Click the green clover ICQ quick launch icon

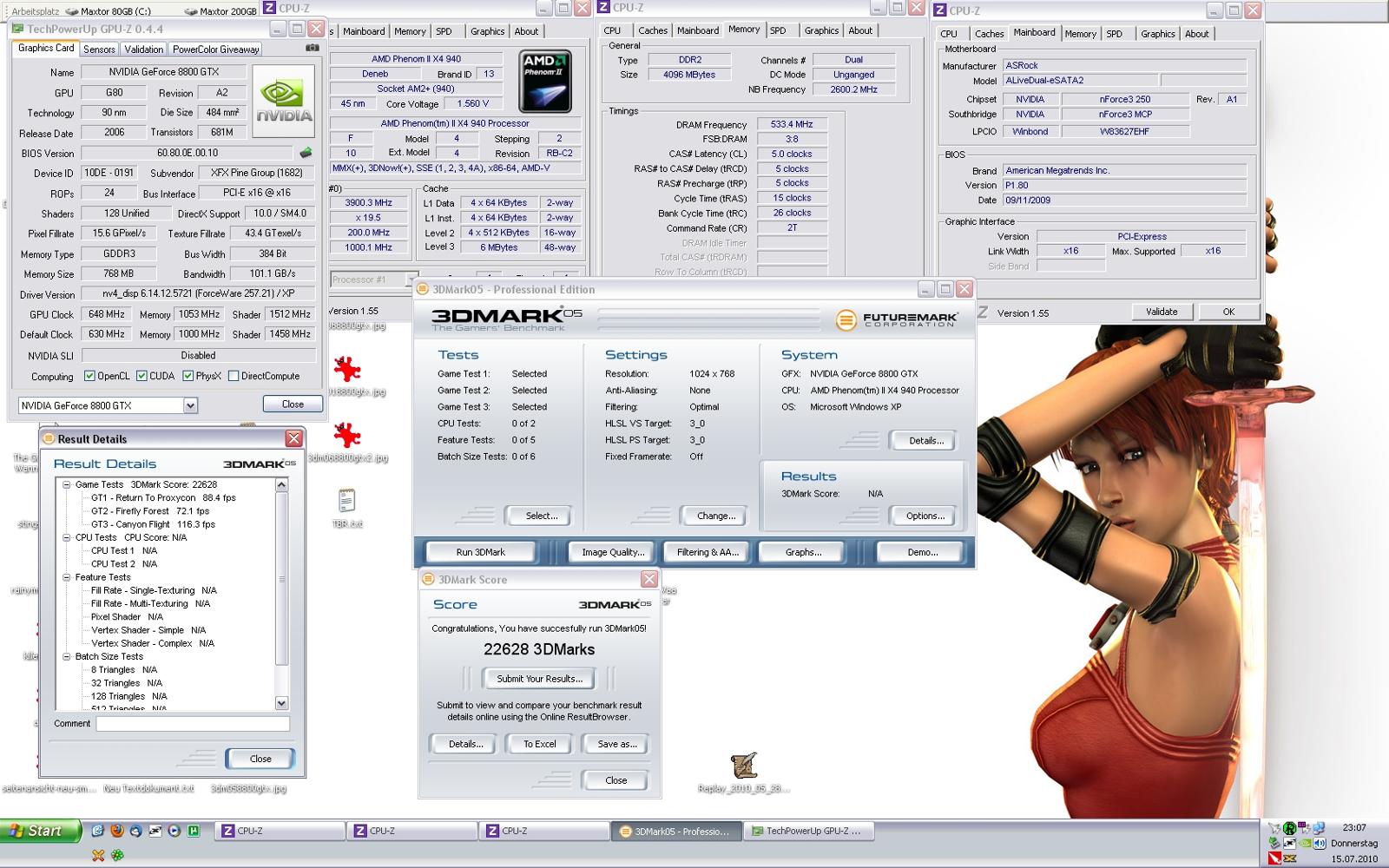click(117, 856)
